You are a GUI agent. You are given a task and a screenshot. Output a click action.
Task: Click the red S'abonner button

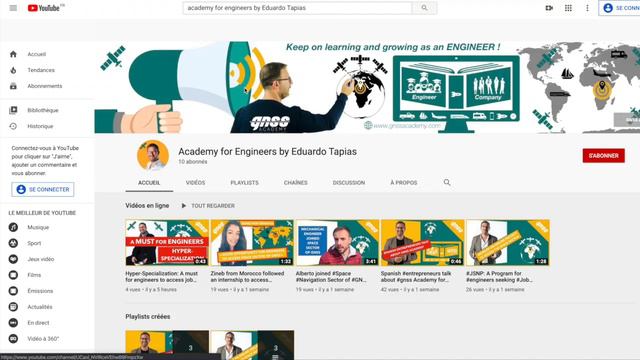[x=603, y=156]
